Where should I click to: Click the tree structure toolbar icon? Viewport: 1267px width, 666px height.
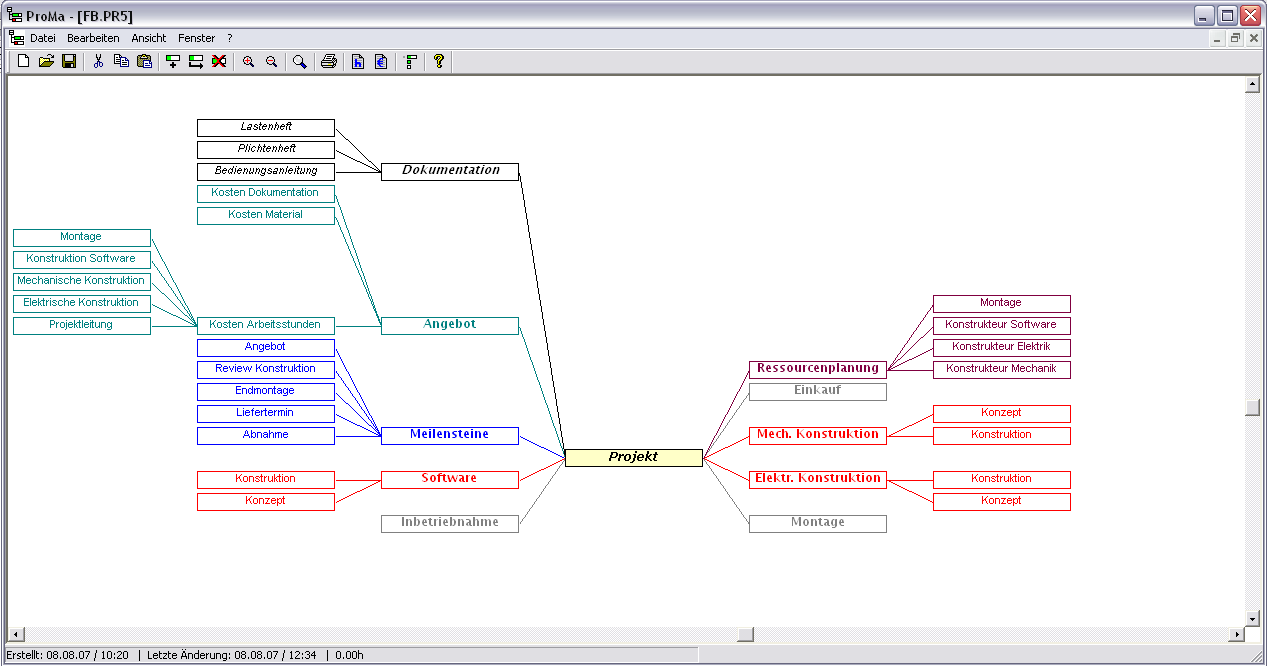tap(410, 62)
